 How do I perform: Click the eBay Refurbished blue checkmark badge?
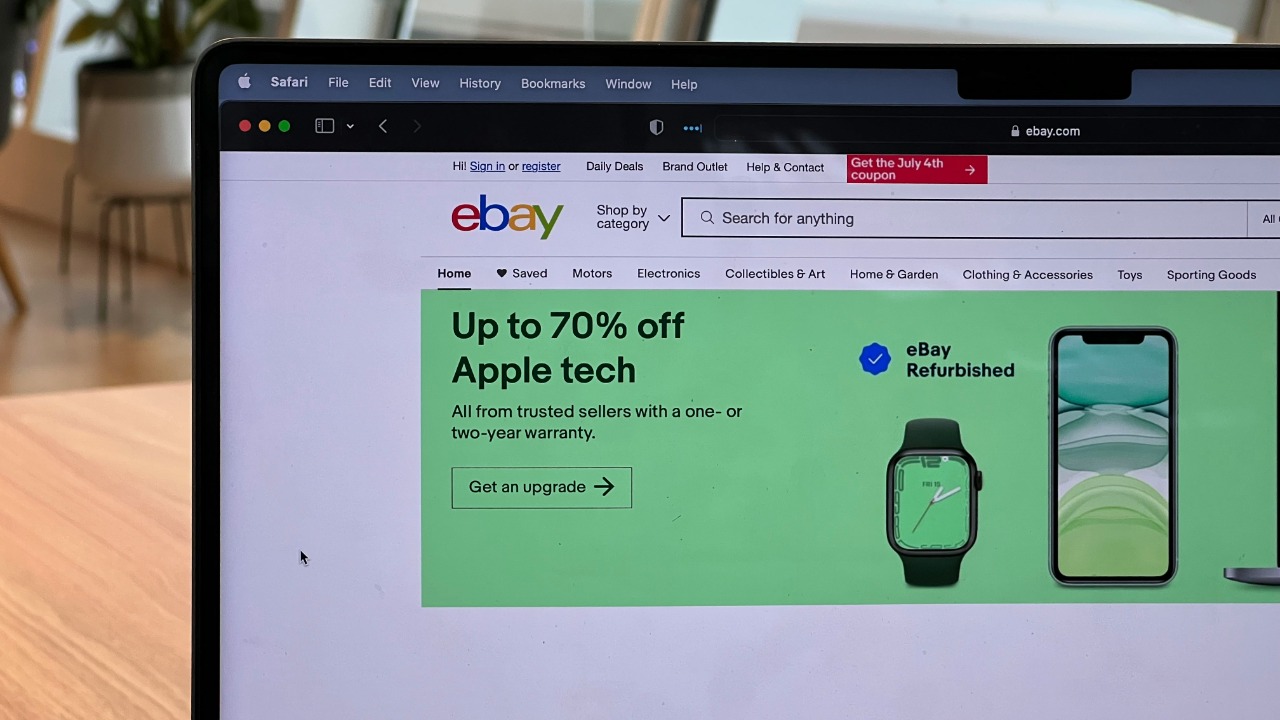pos(875,359)
